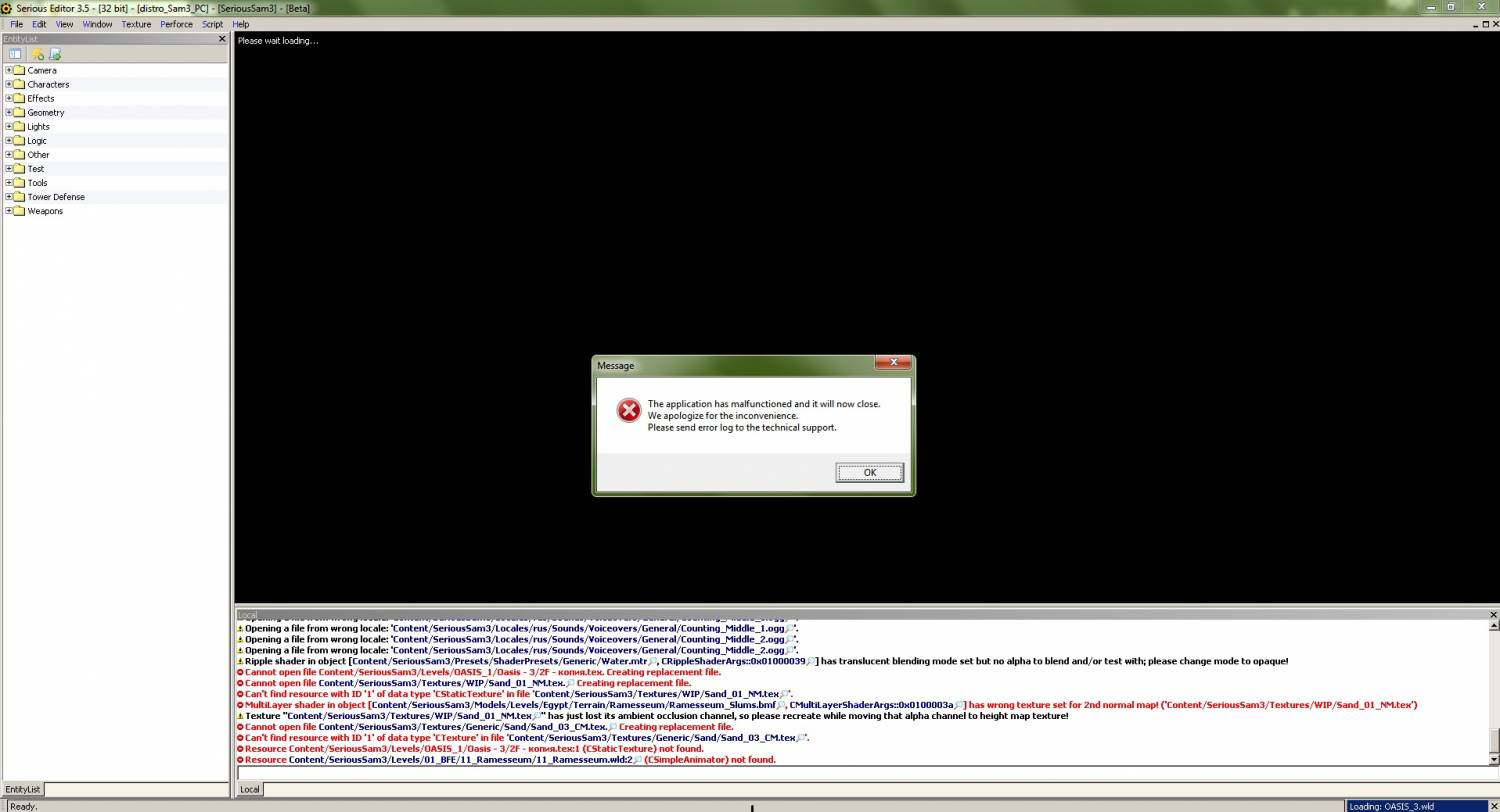Click log line about 11_Ramesseum.wld not found

(x=506, y=760)
